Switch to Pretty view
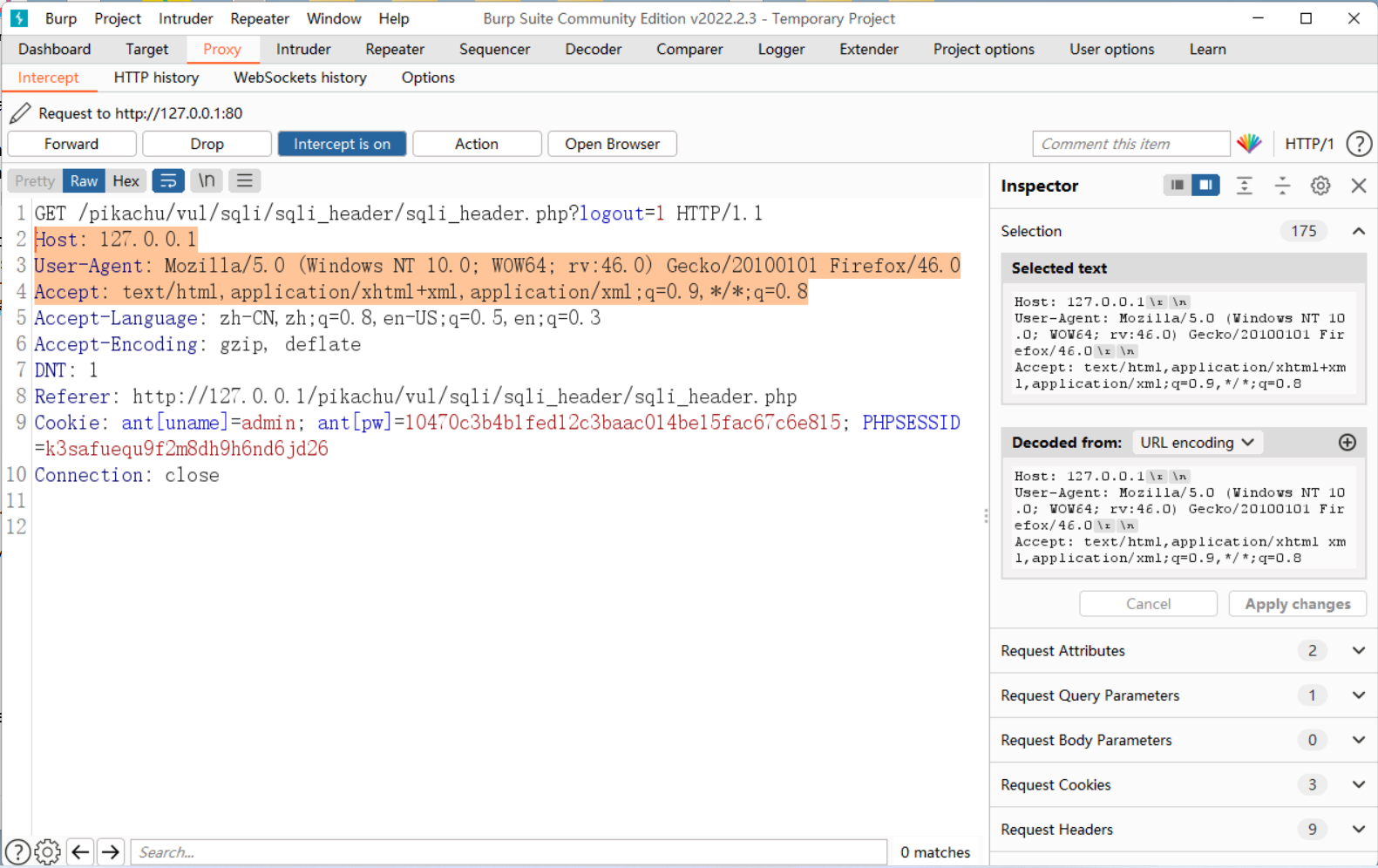 pyautogui.click(x=35, y=180)
